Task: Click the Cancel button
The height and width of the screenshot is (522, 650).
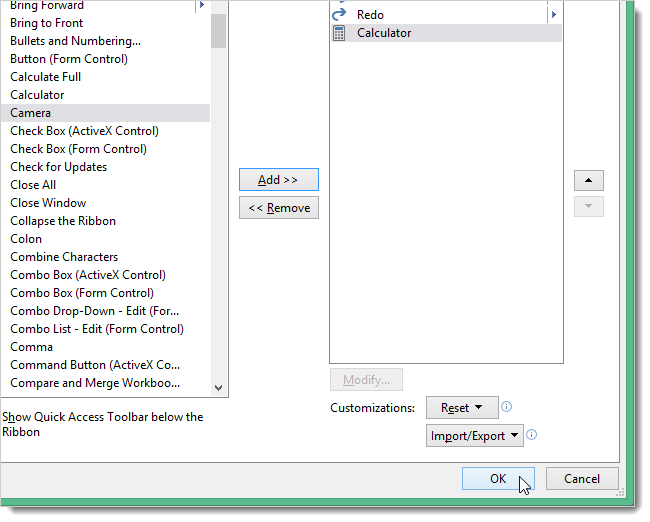Action: (x=582, y=478)
